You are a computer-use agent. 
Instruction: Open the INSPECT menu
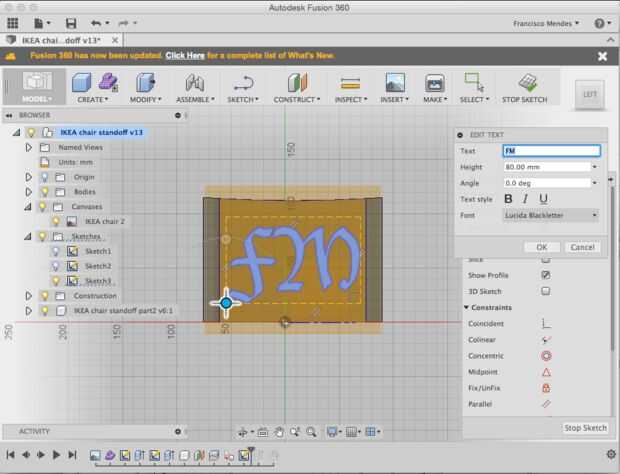click(351, 100)
